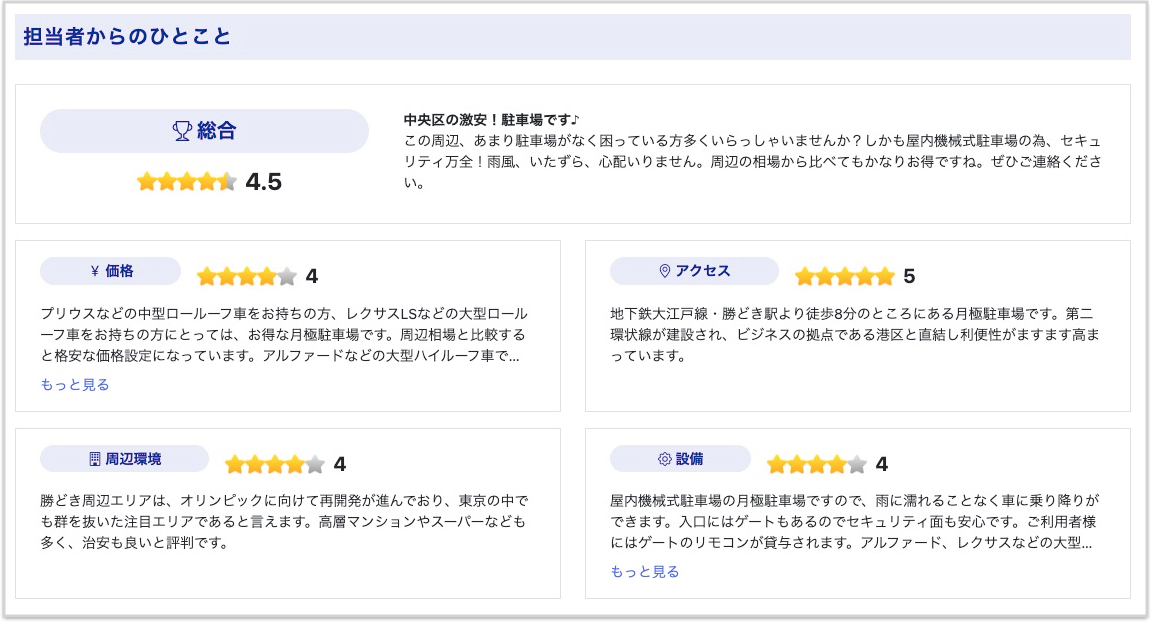Viewport: 1151px width, 622px height.
Task: Expand 価格 description with もっと見る
Action: coord(75,385)
